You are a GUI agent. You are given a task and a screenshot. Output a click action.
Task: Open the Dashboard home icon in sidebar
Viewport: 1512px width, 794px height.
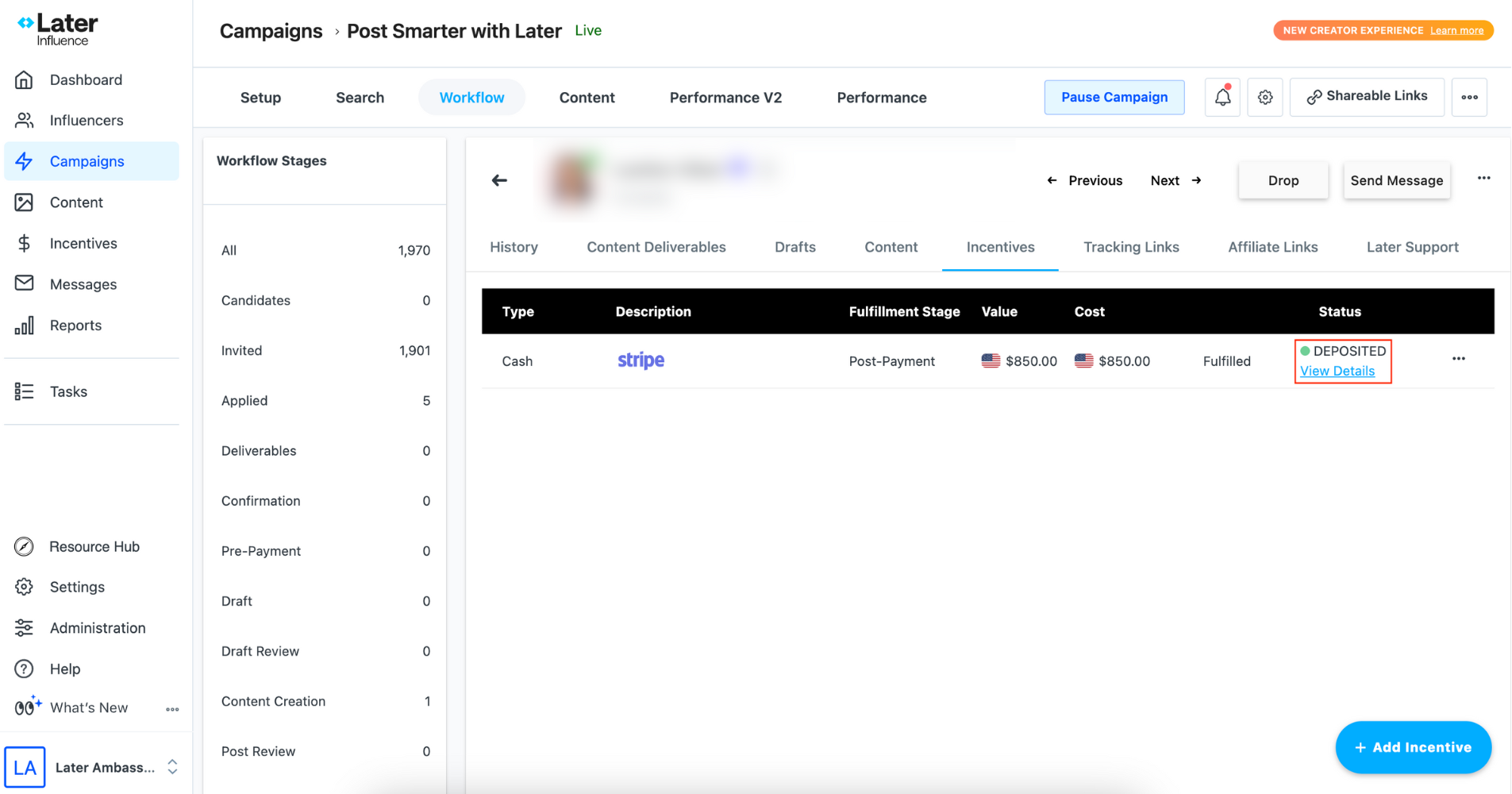(x=25, y=80)
